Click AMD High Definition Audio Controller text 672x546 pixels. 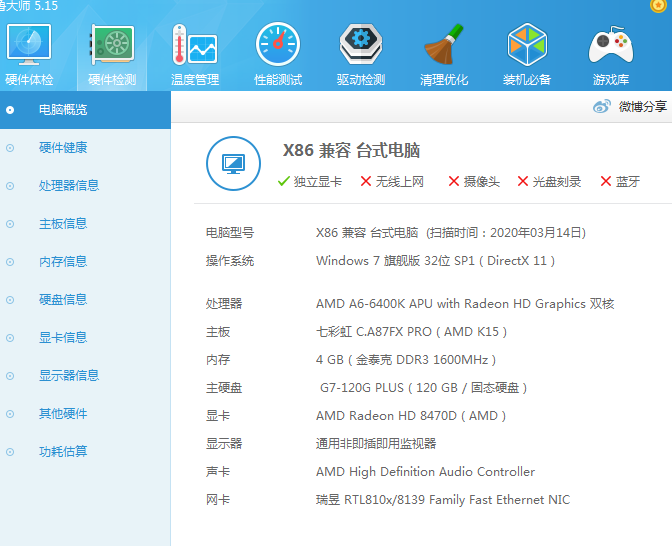click(x=425, y=472)
